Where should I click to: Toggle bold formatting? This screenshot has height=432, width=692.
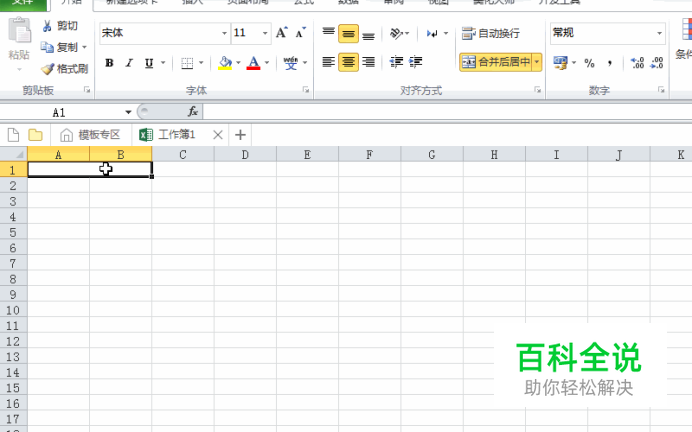[109, 63]
